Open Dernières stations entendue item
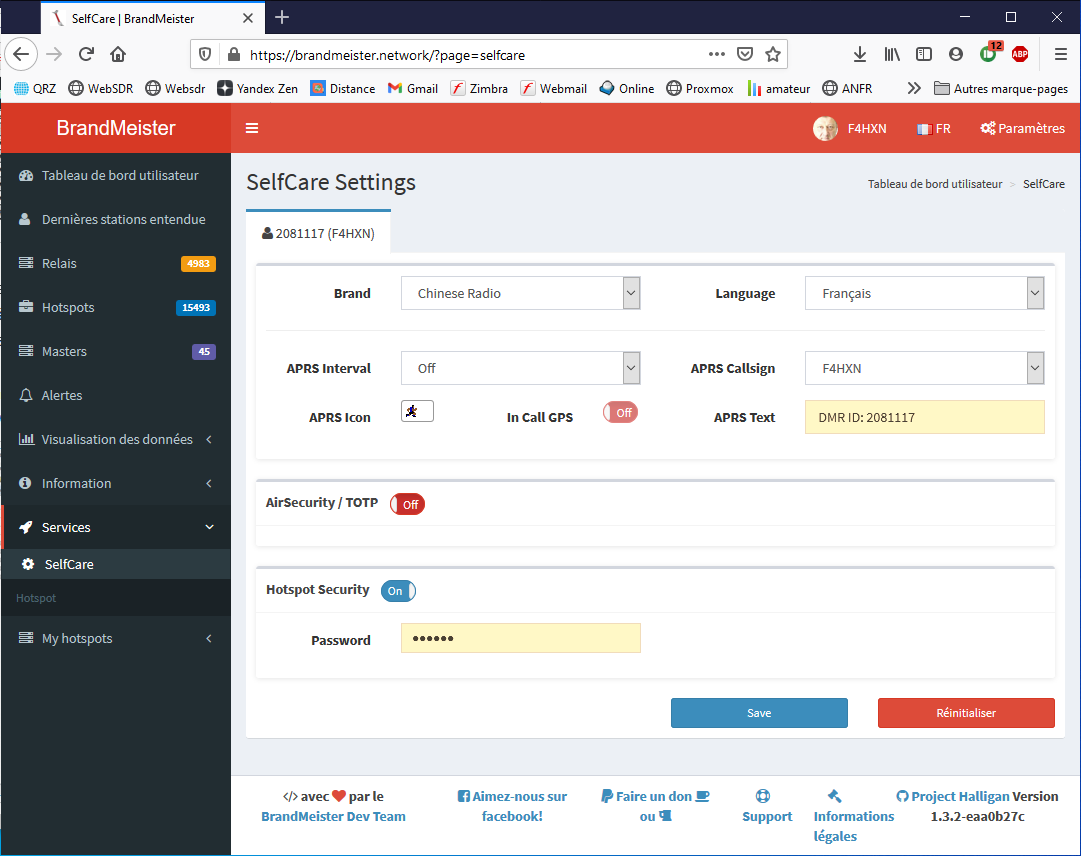1081x856 pixels. tap(116, 219)
